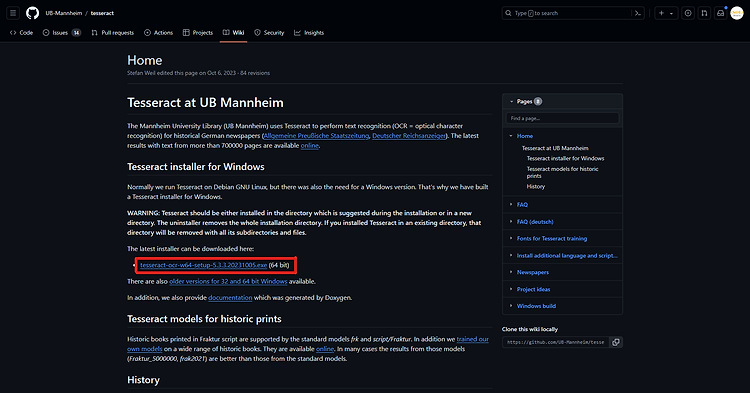Collapse the Pages sidebar section

(x=511, y=101)
